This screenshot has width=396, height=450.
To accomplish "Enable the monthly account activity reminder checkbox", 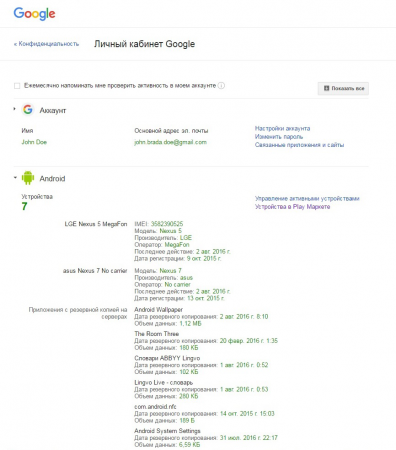I will (x=17, y=86).
